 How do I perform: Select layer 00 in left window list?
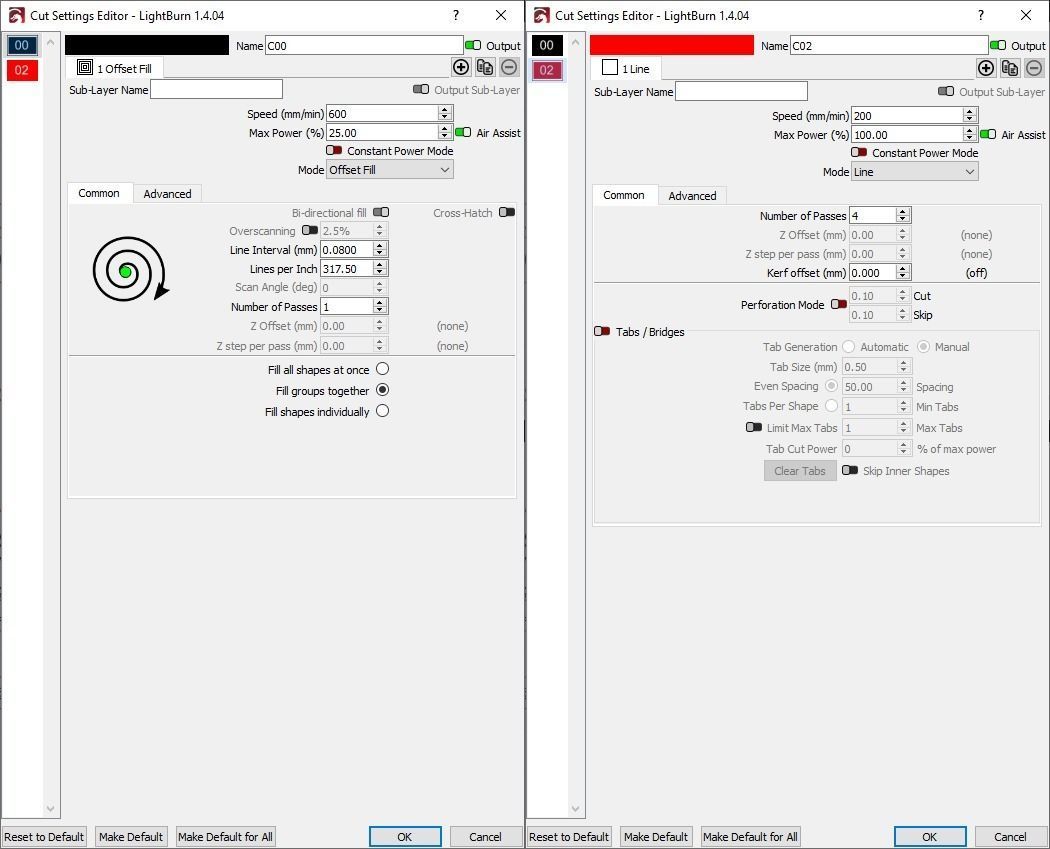pyautogui.click(x=22, y=46)
